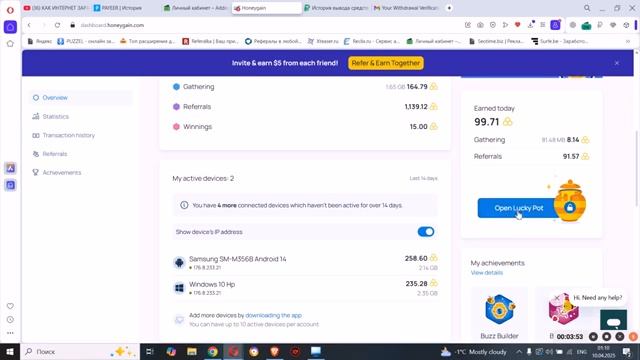Image resolution: width=640 pixels, height=360 pixels.
Task: Switch to the YouTube browser tab
Action: 56,8
